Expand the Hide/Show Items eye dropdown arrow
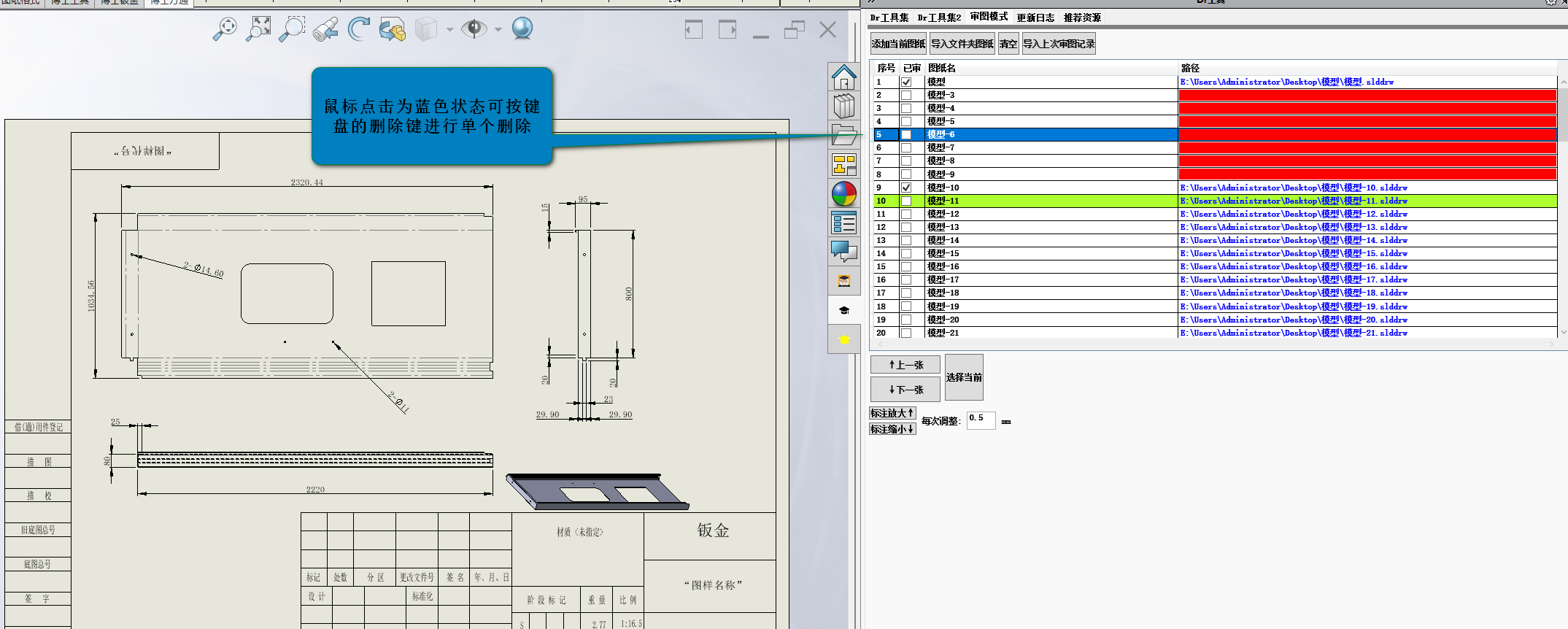Viewport: 1568px width, 629px height. 498,30
